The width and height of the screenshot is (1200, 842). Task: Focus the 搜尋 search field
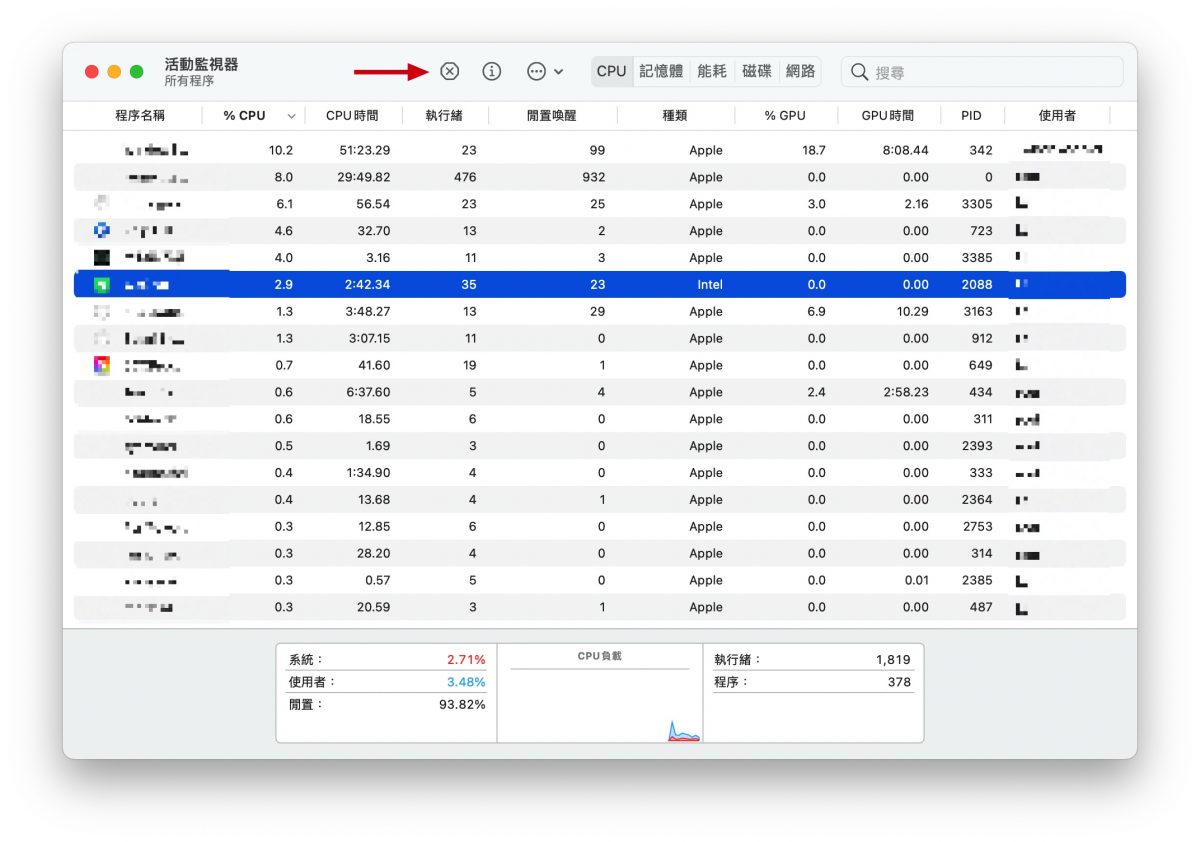point(982,72)
